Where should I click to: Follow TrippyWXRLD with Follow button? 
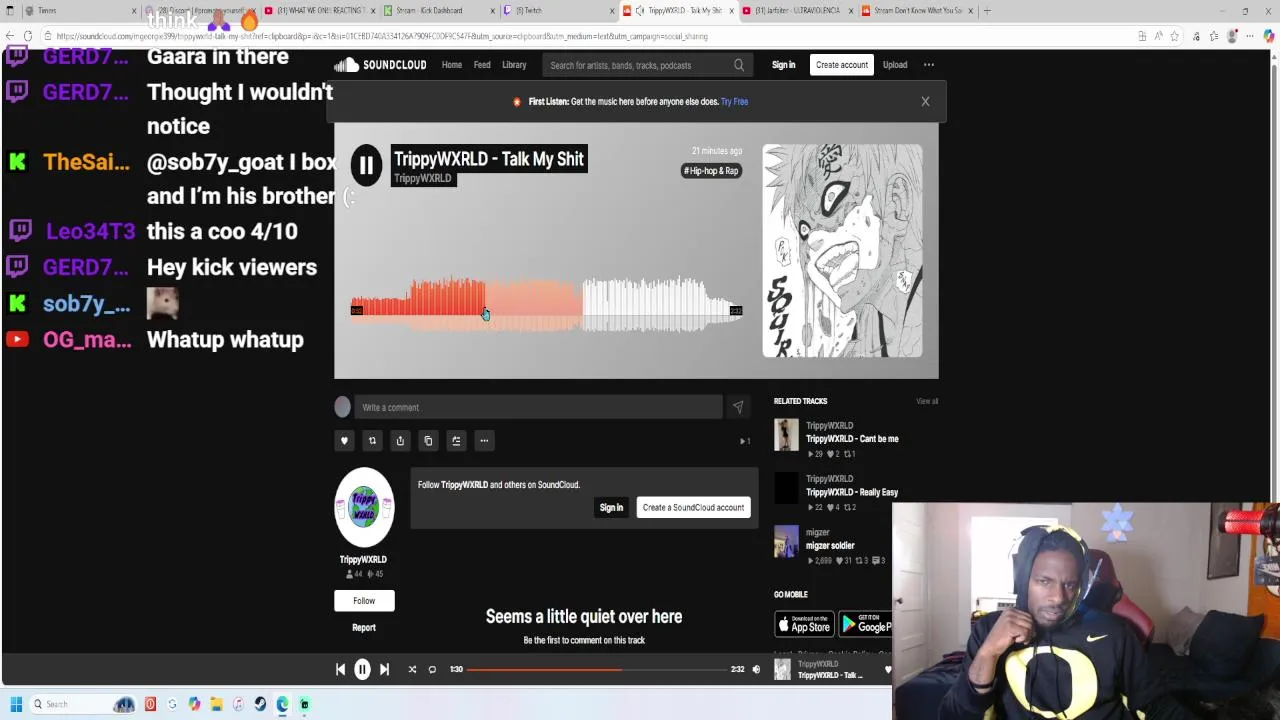tap(364, 601)
